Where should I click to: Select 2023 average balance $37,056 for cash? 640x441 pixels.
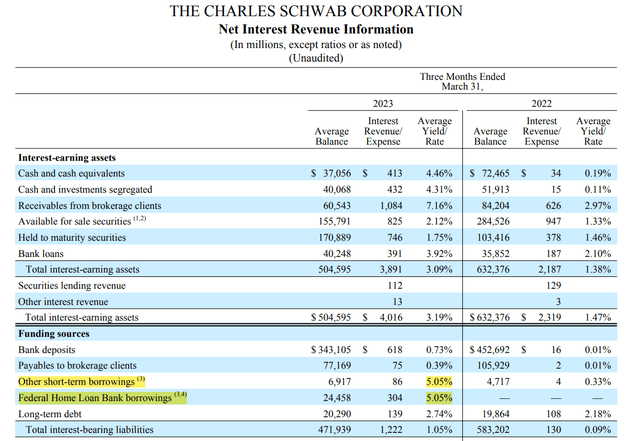coord(331,174)
